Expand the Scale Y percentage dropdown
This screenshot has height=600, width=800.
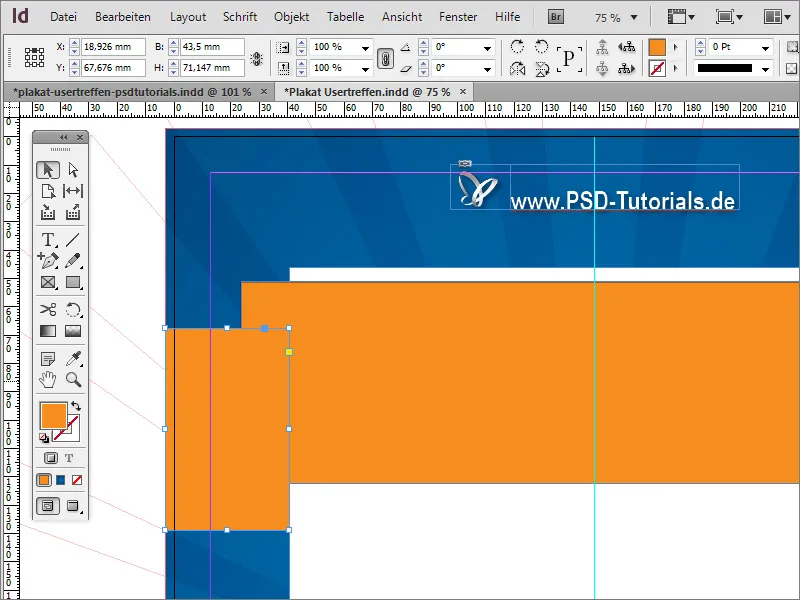tap(365, 68)
